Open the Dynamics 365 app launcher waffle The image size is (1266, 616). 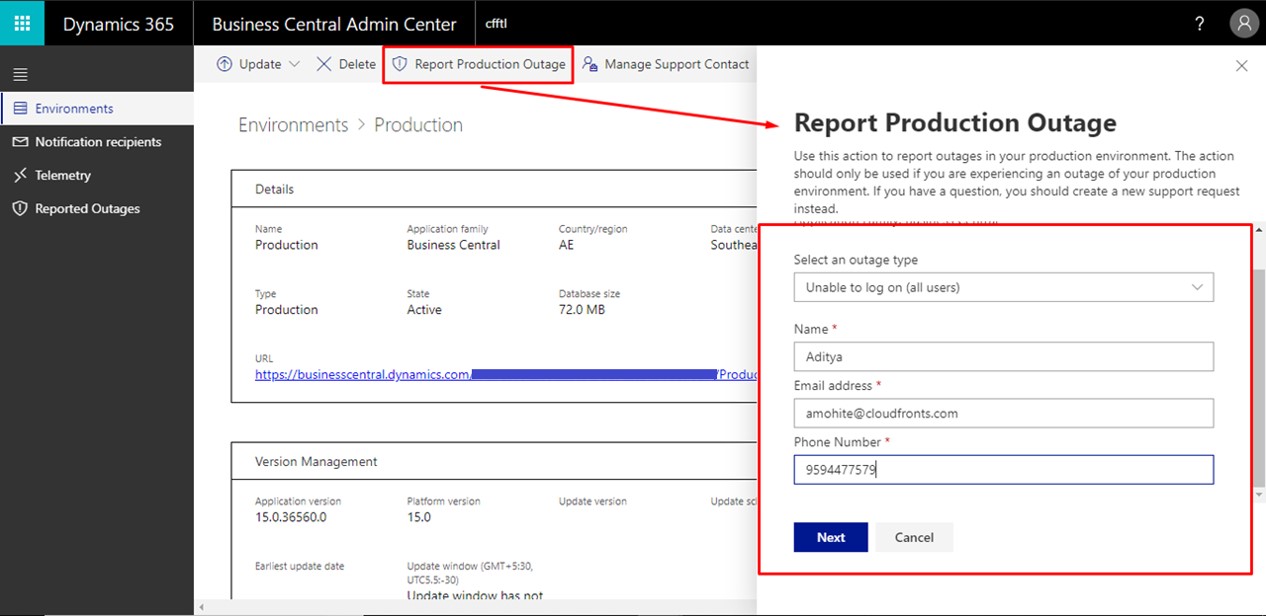point(22,23)
